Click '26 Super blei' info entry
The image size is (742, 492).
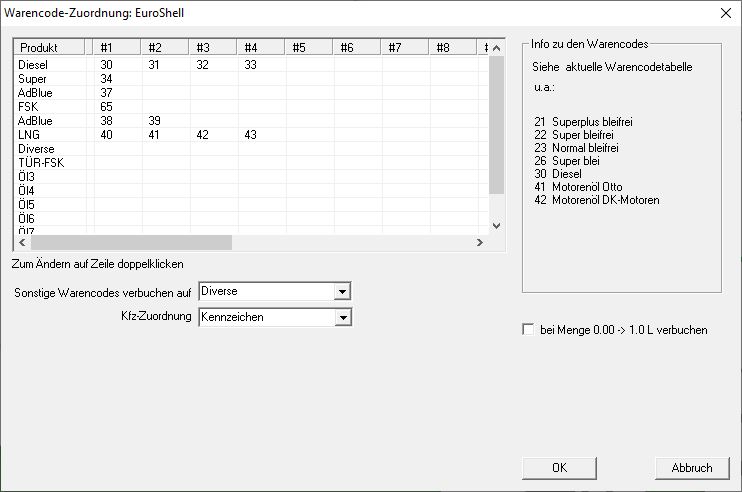[566, 161]
